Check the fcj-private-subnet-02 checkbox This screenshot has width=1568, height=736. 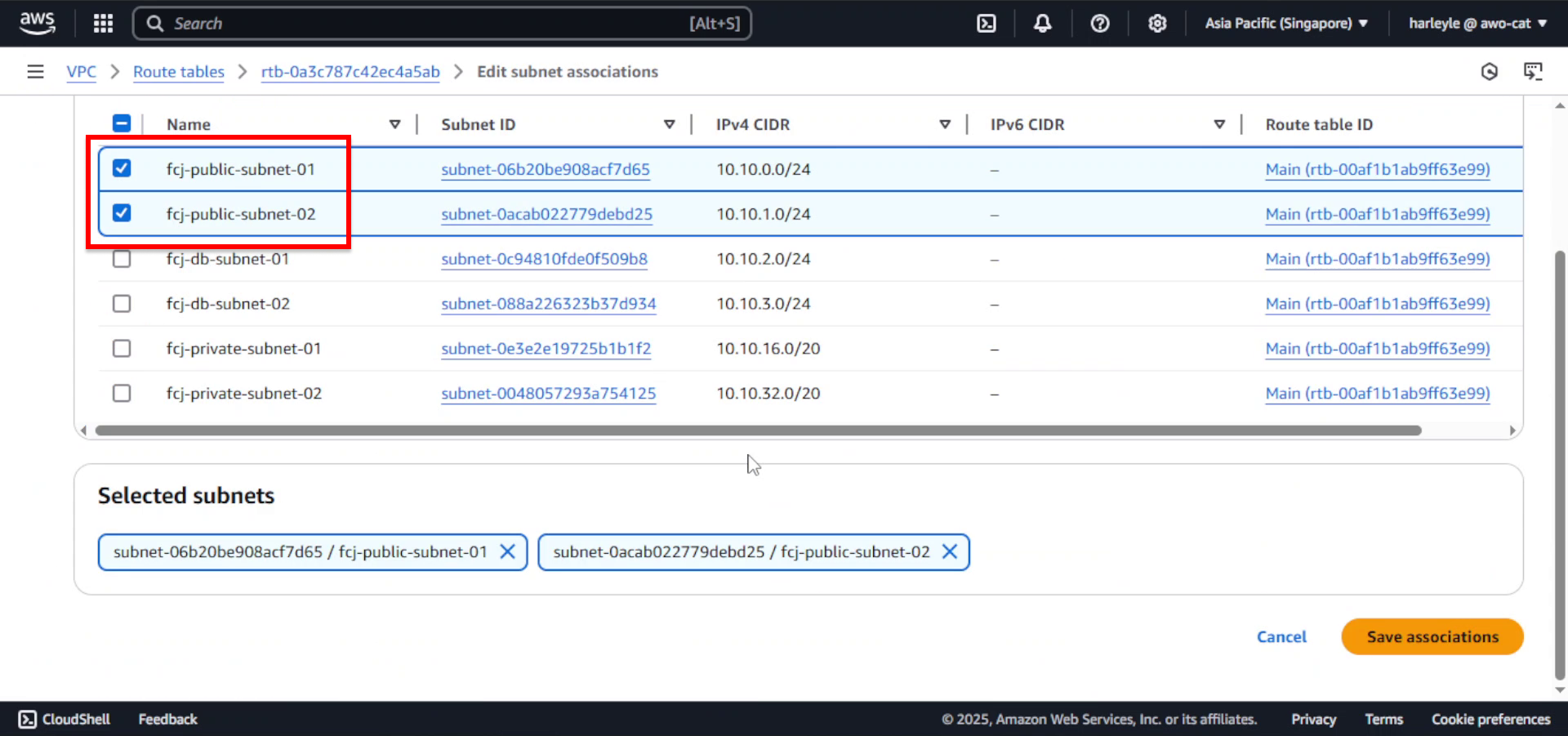(x=122, y=394)
